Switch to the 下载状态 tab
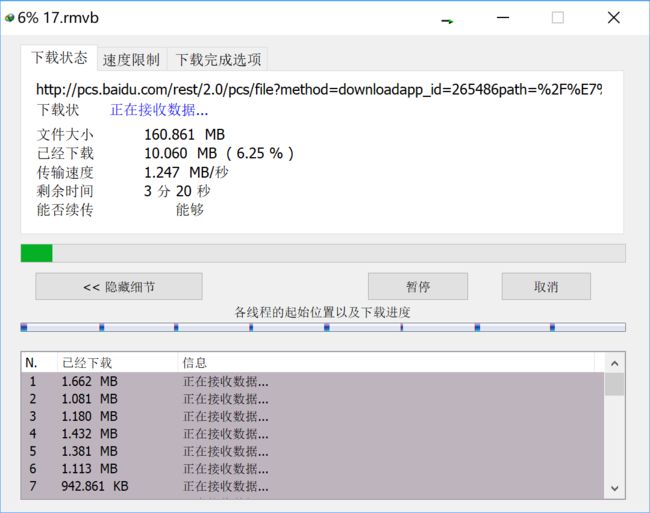The width and height of the screenshot is (650, 513). click(59, 58)
